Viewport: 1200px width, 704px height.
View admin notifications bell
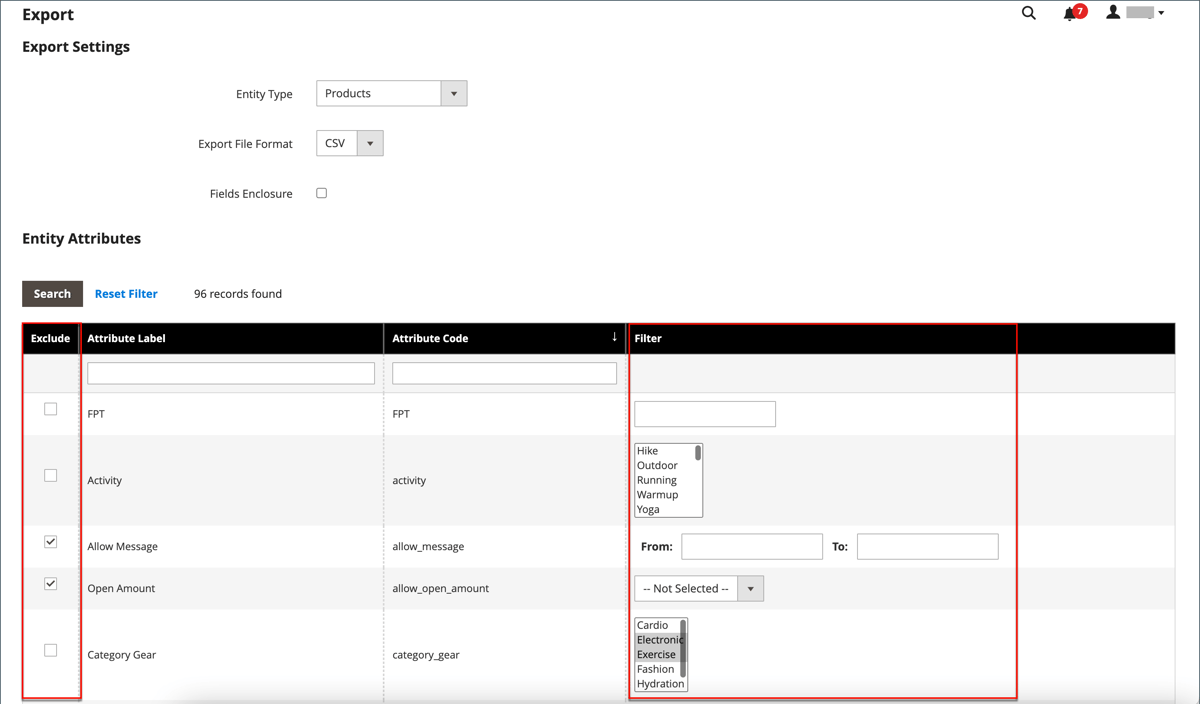1069,13
